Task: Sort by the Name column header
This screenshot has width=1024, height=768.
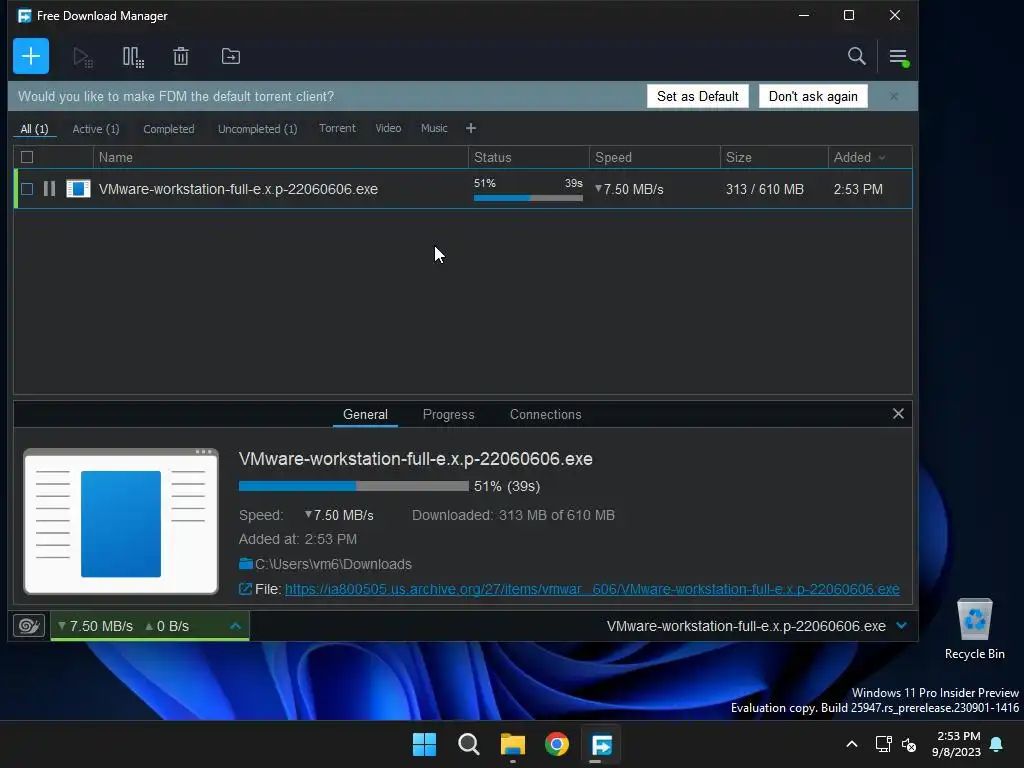Action: pos(280,157)
